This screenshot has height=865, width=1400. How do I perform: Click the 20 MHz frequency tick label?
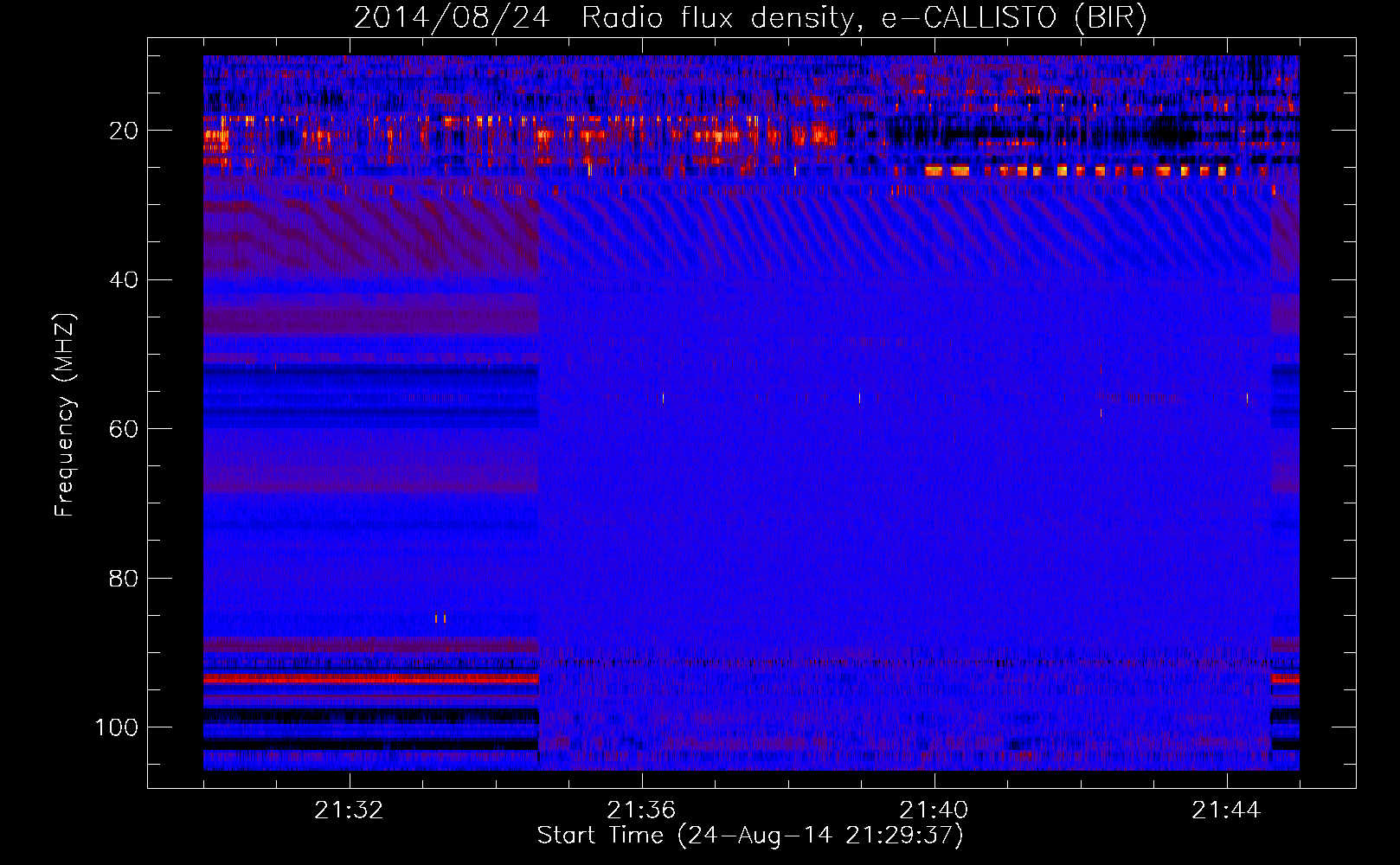[125, 131]
